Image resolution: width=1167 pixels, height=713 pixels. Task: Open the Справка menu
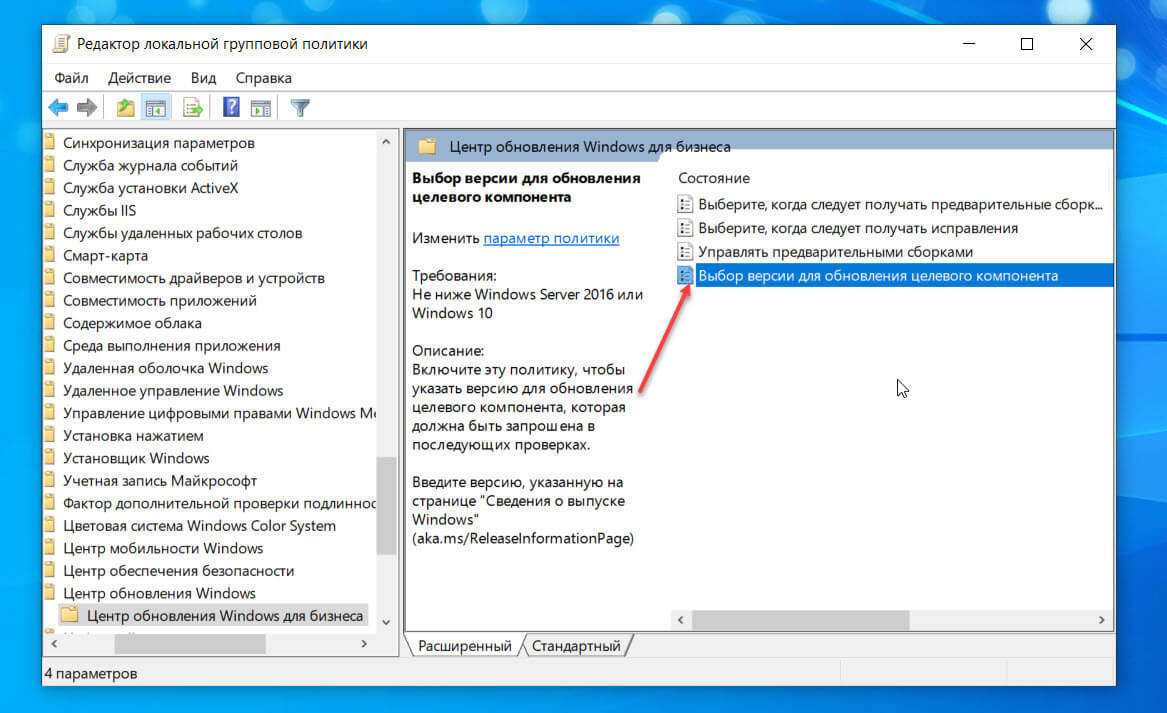(x=263, y=78)
